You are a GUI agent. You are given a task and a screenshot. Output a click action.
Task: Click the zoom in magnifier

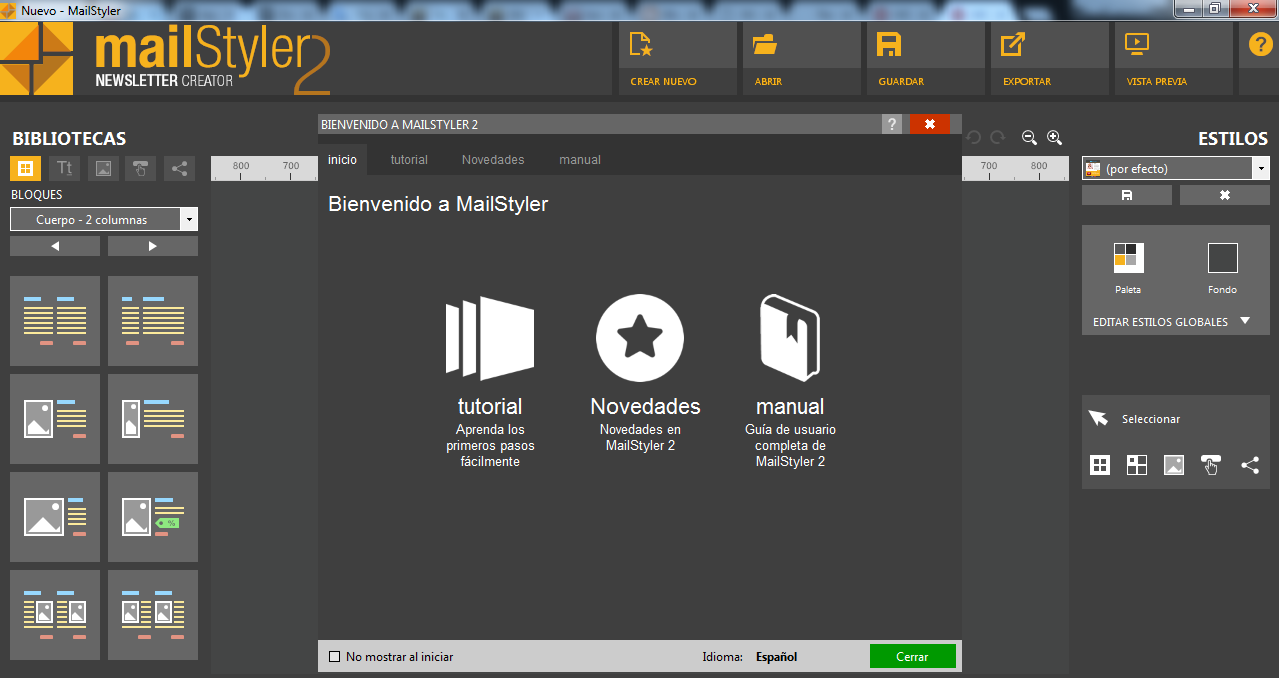pyautogui.click(x=1054, y=138)
